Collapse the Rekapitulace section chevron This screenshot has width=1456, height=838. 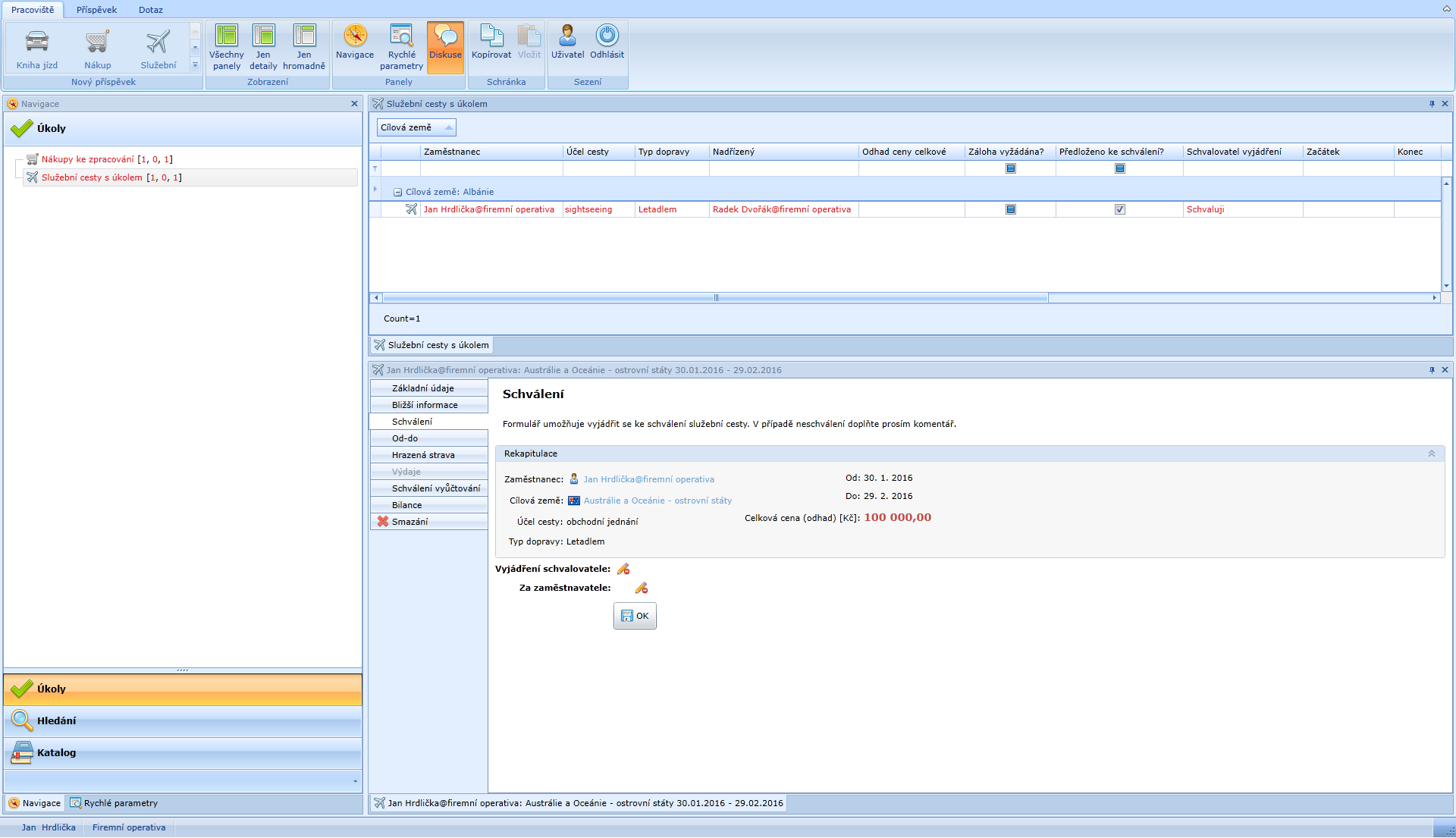click(x=1431, y=454)
